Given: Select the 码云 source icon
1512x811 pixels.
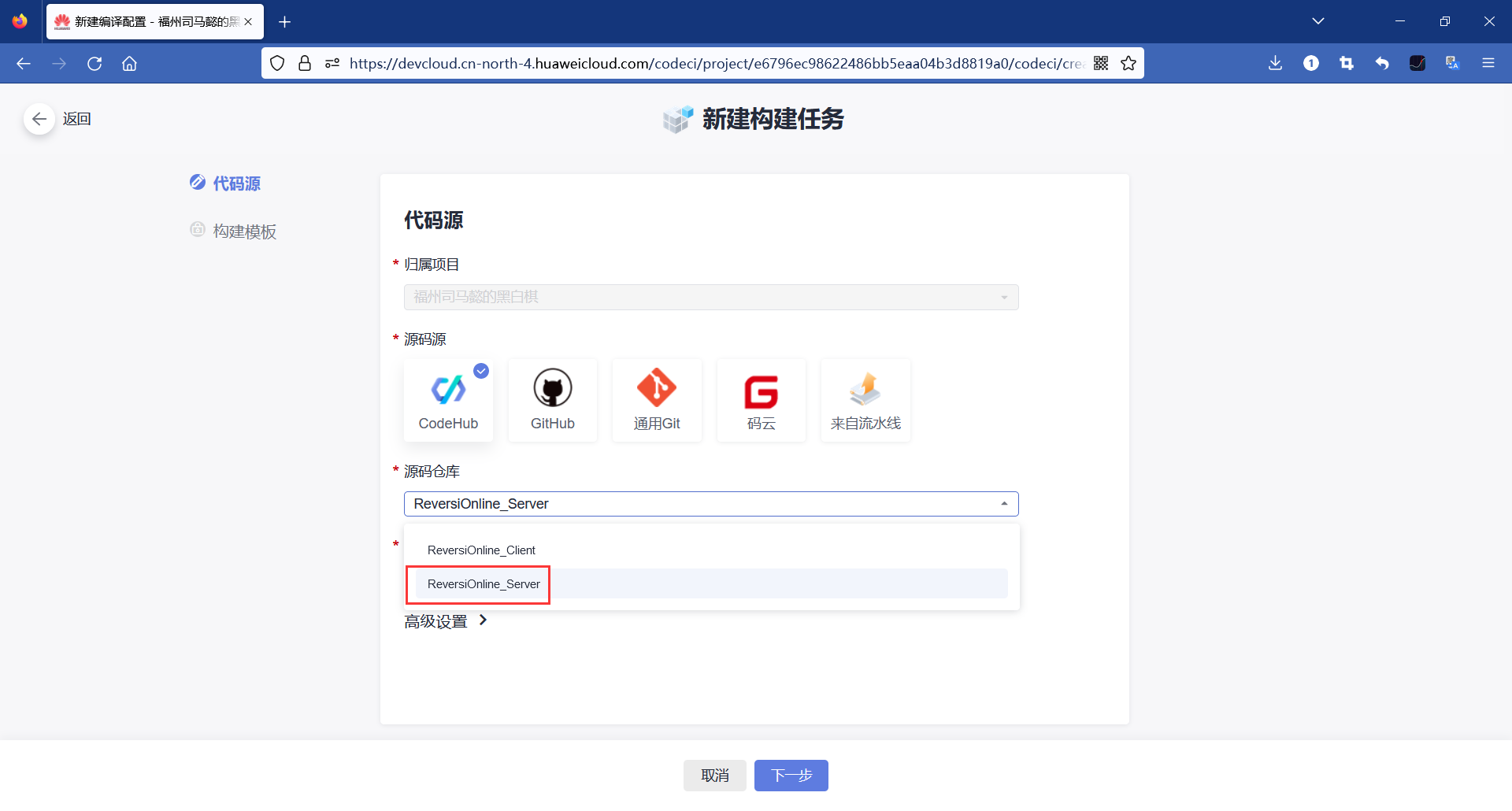Looking at the screenshot, I should coord(760,399).
